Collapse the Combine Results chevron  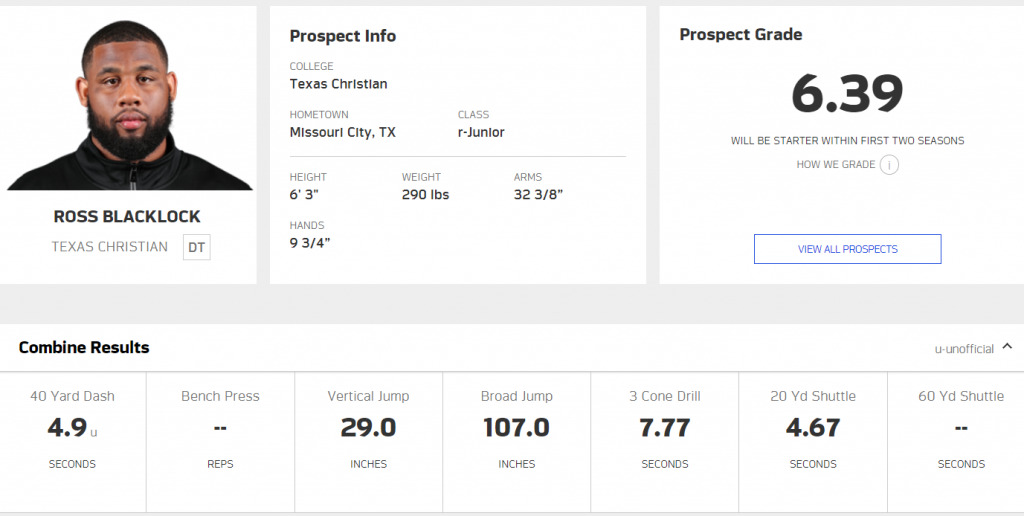coord(1007,347)
